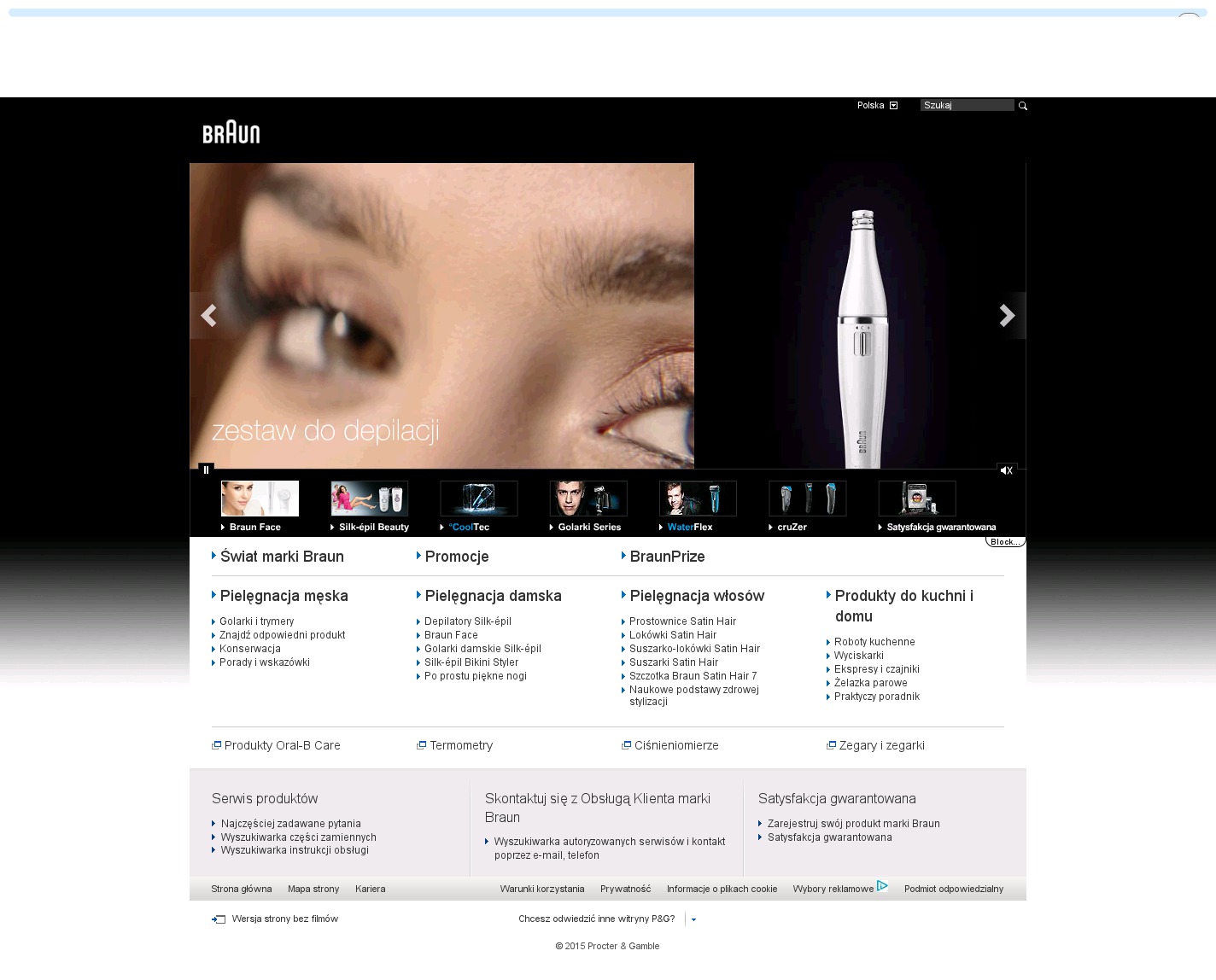Click the Braun logo
The height and width of the screenshot is (980, 1216).
coord(231,133)
